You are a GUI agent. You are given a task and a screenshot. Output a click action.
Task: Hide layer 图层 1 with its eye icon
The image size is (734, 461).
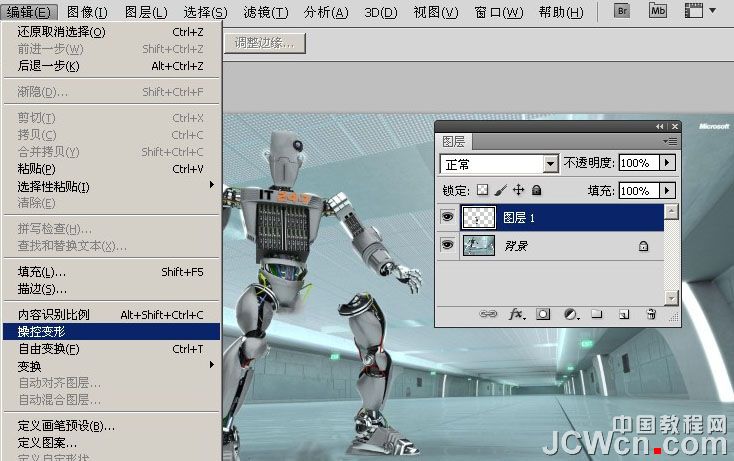pos(448,217)
